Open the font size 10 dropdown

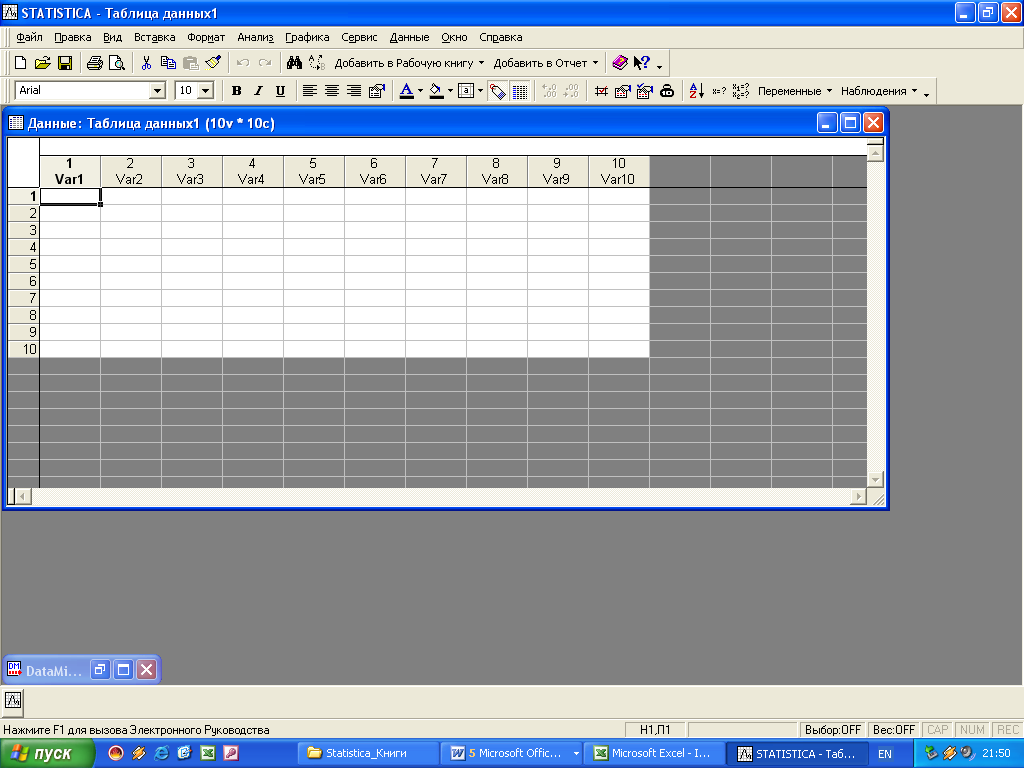(x=206, y=91)
